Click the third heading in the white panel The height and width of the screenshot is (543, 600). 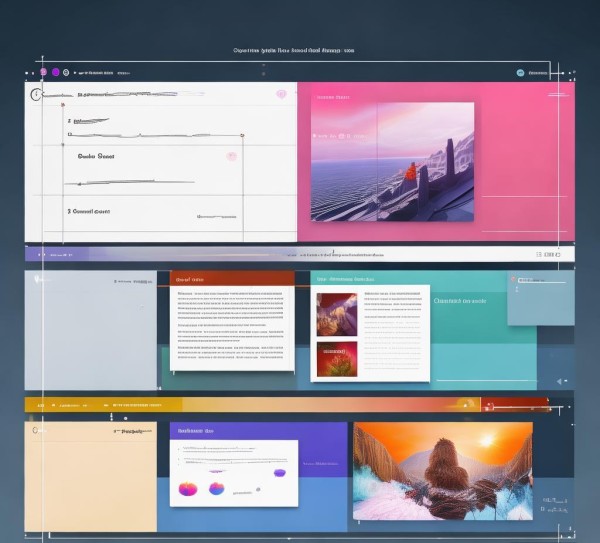[x=90, y=212]
